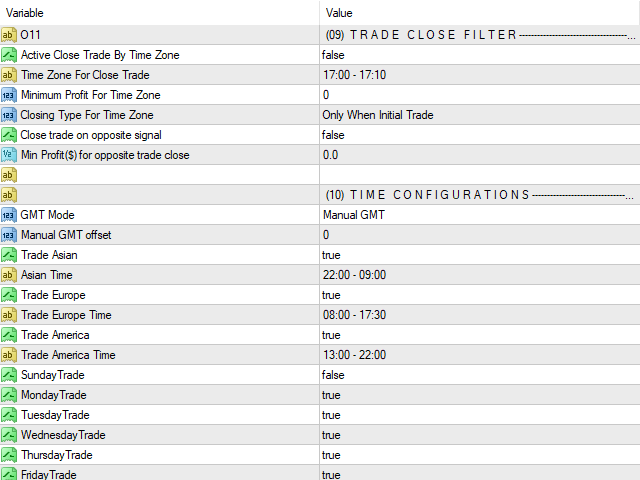
Task: Edit the Trade Europe Time value 08:00 - 17:30
Action: coord(480,315)
